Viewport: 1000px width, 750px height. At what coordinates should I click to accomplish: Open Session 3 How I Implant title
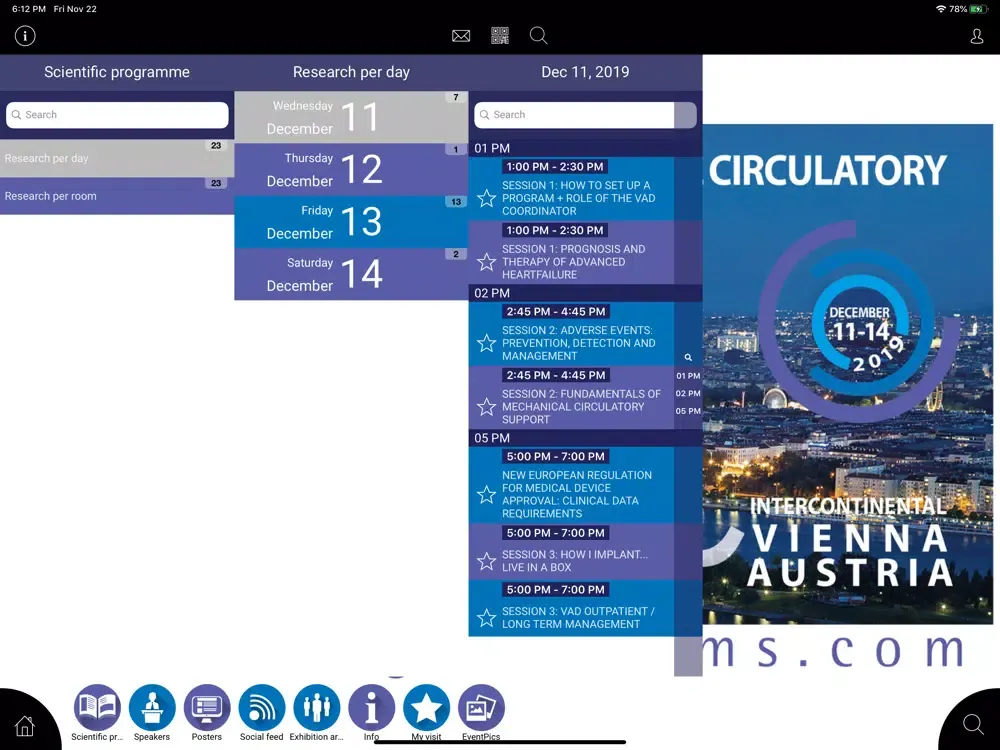point(575,561)
